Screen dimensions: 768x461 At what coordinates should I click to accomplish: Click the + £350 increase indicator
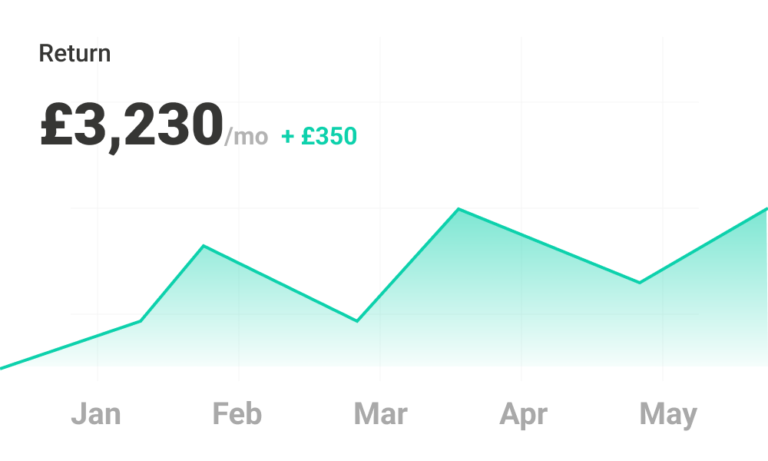coord(319,136)
